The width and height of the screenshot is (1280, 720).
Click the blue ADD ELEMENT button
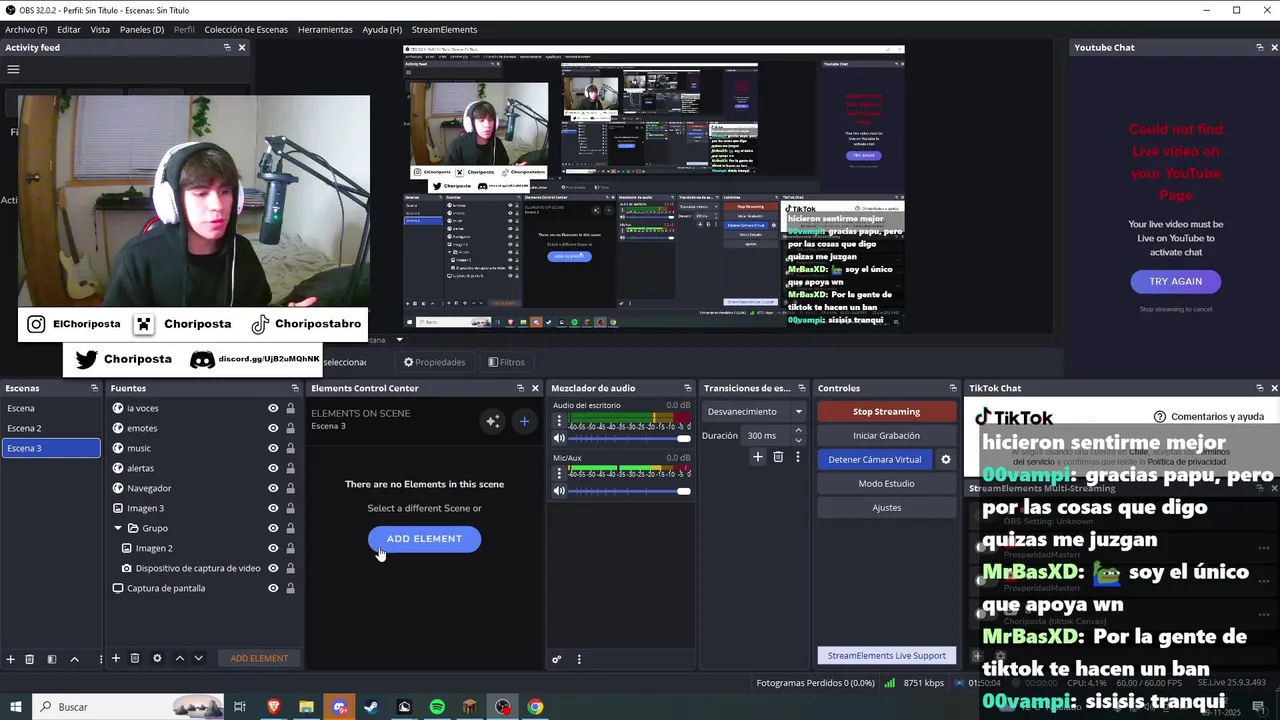coord(424,539)
